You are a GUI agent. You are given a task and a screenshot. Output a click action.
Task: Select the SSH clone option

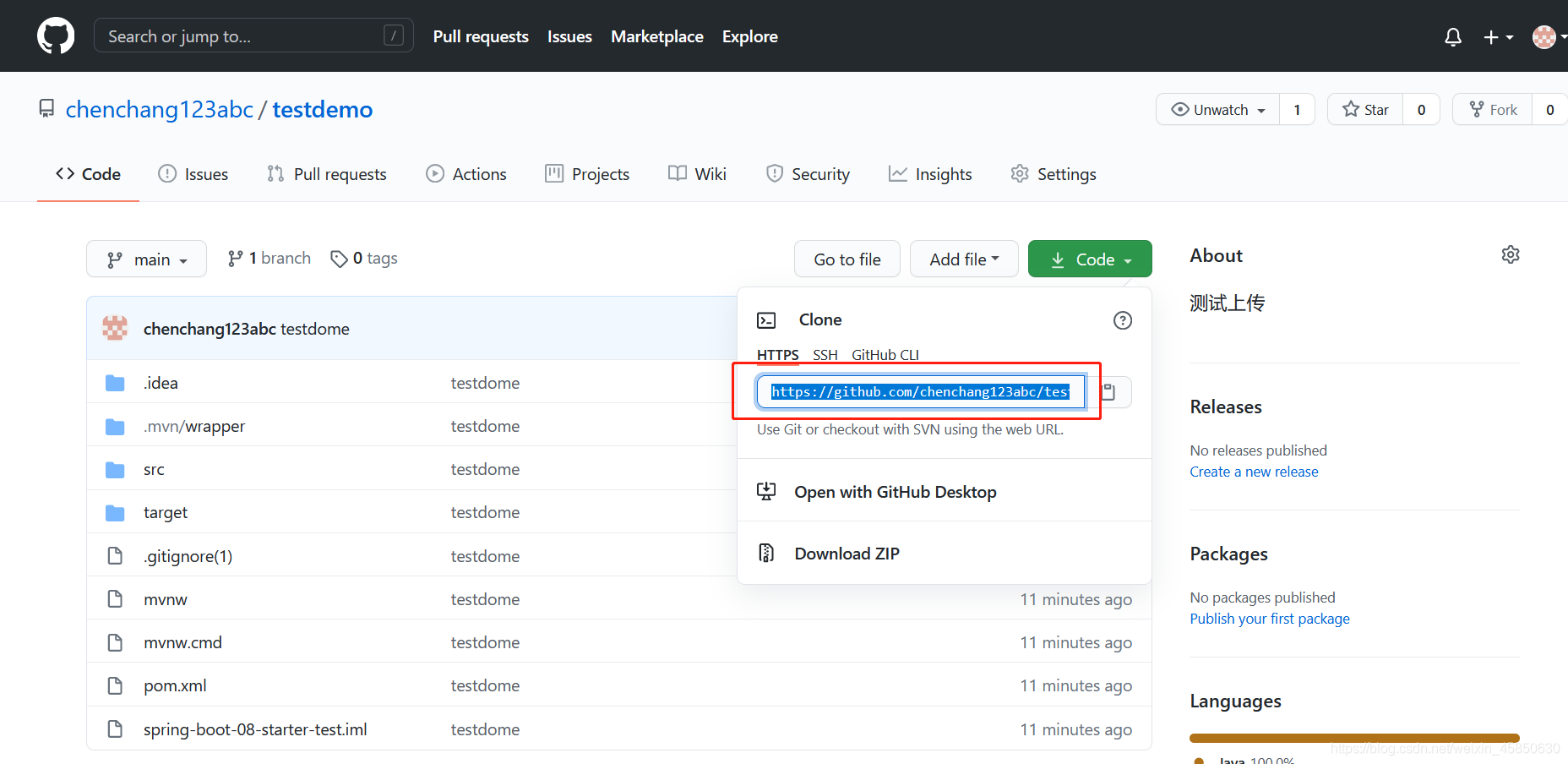click(825, 355)
